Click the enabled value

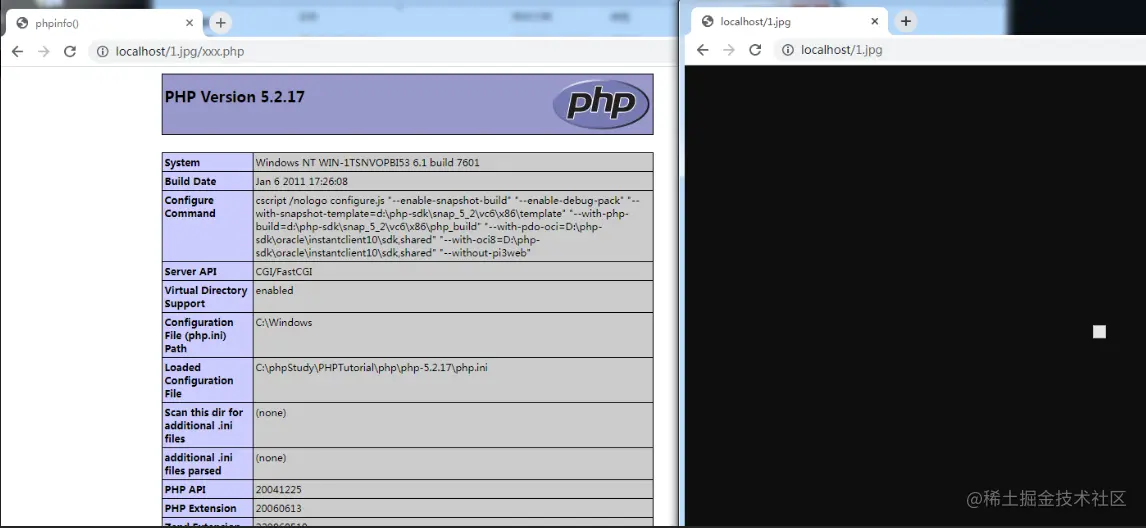274,290
